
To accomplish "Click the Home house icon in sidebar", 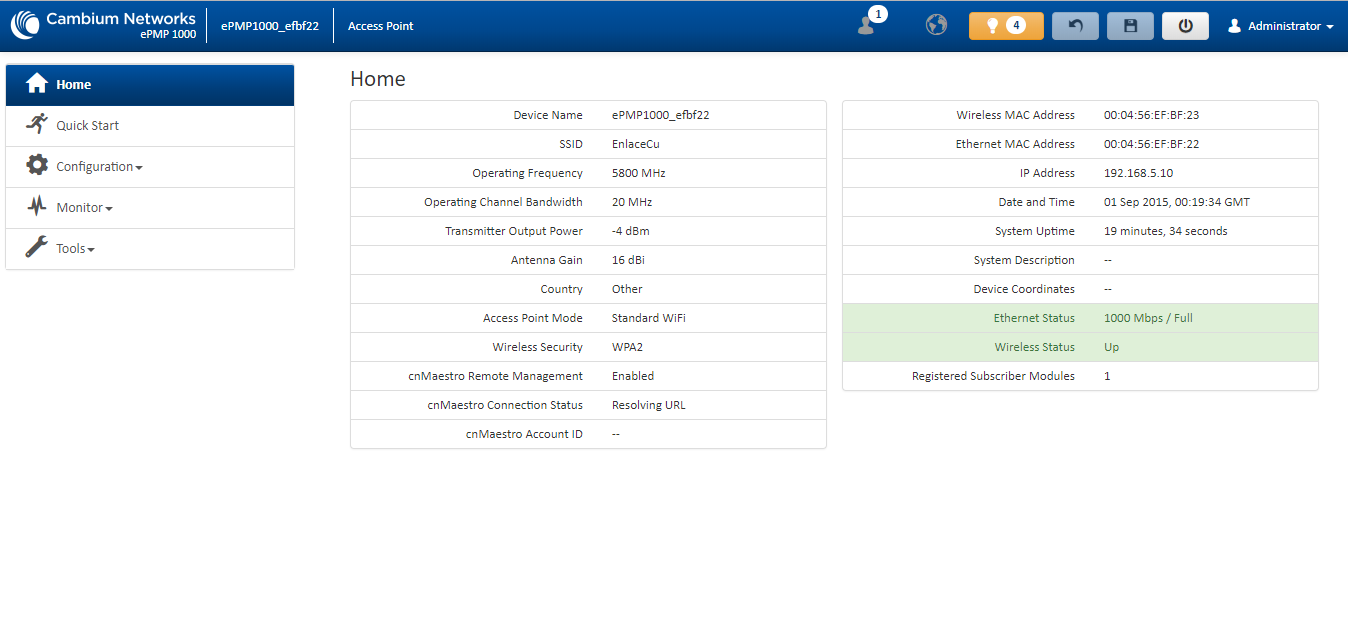I will [x=37, y=84].
